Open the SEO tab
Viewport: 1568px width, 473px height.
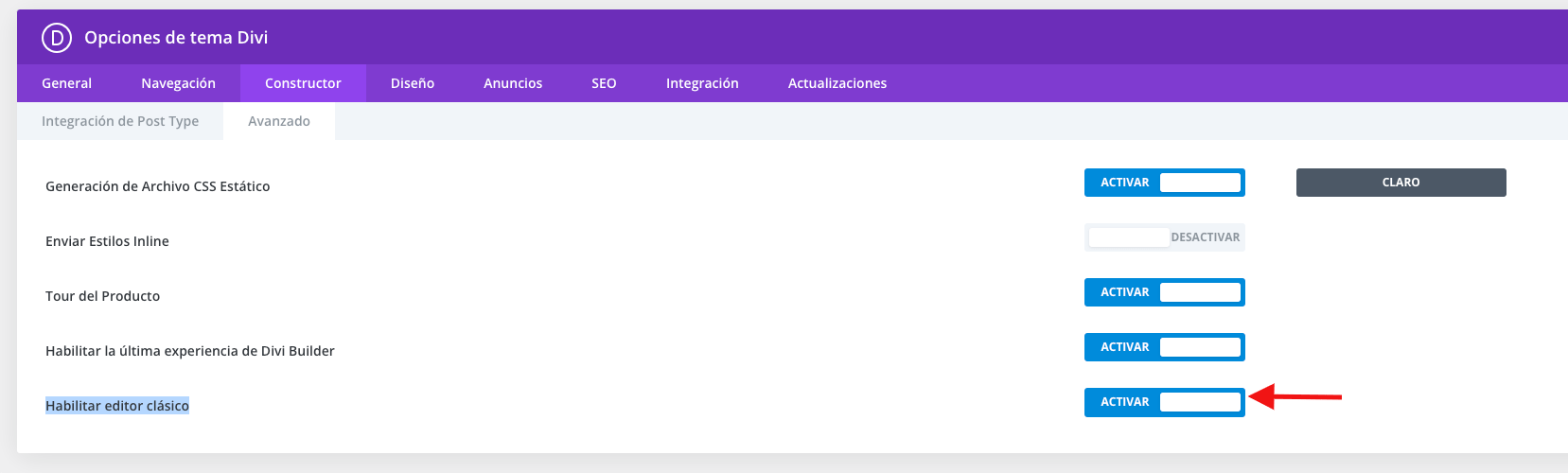604,83
